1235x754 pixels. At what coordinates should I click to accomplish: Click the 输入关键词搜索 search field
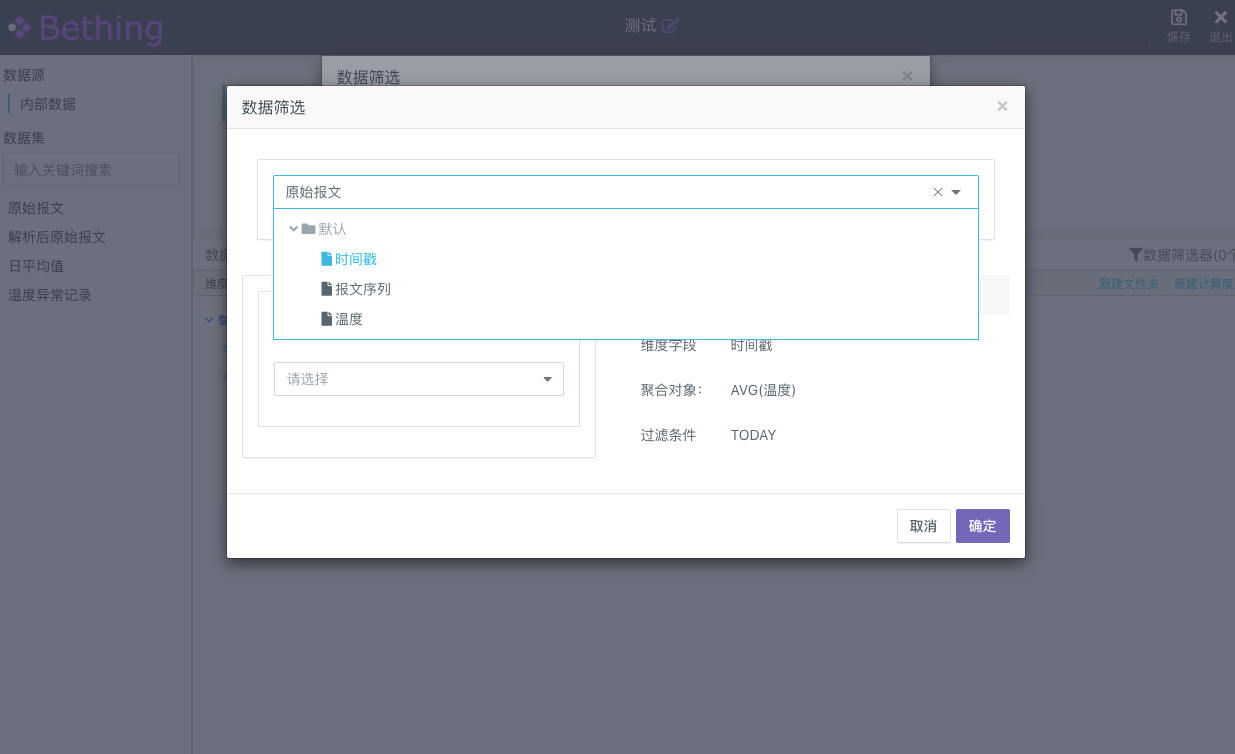click(91, 169)
